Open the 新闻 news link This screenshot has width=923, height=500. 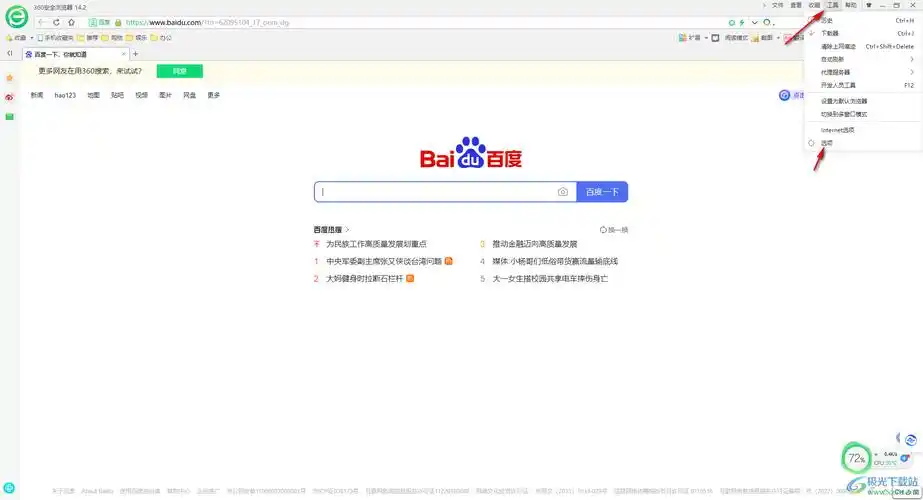point(37,95)
